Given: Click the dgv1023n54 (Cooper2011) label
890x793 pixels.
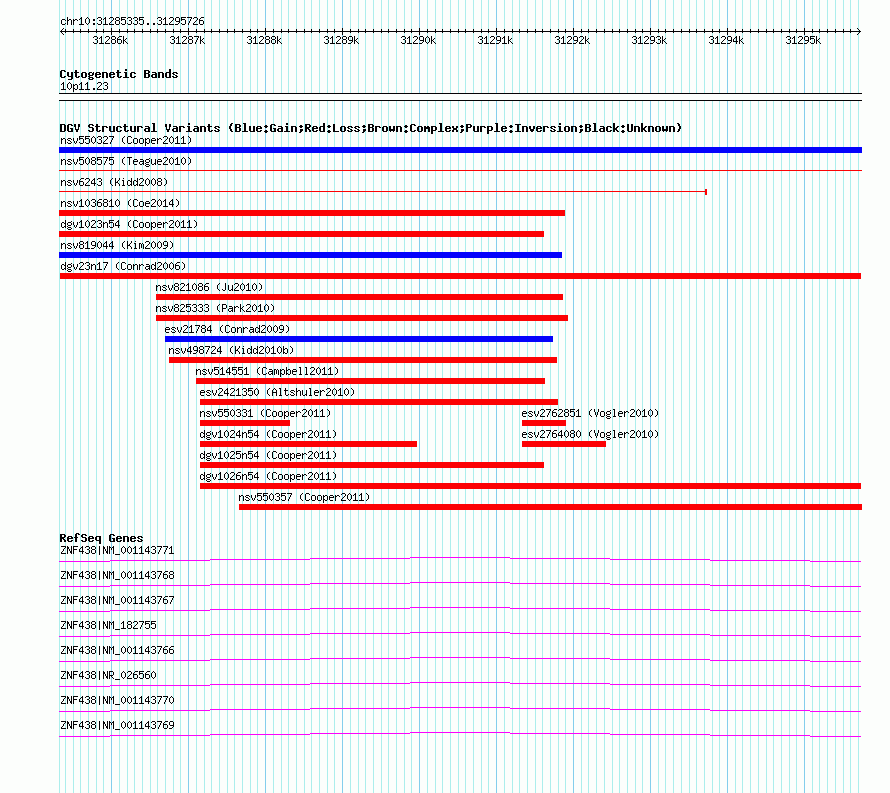Looking at the screenshot, I should click(x=129, y=224).
